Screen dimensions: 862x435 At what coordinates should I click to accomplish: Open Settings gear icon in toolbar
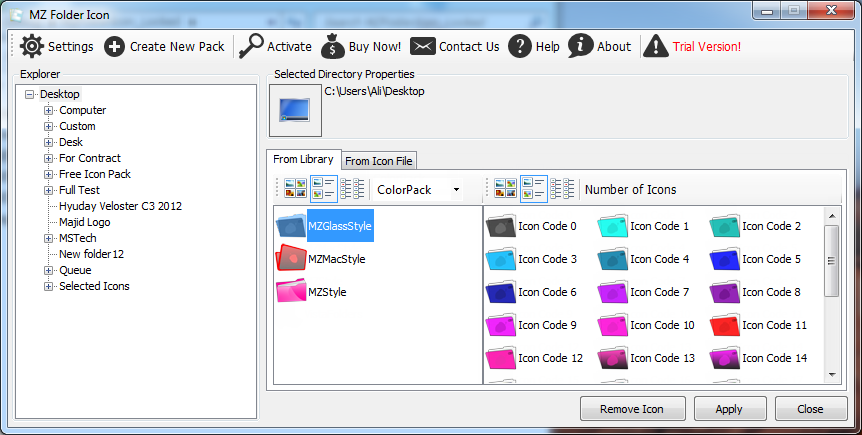[x=31, y=46]
